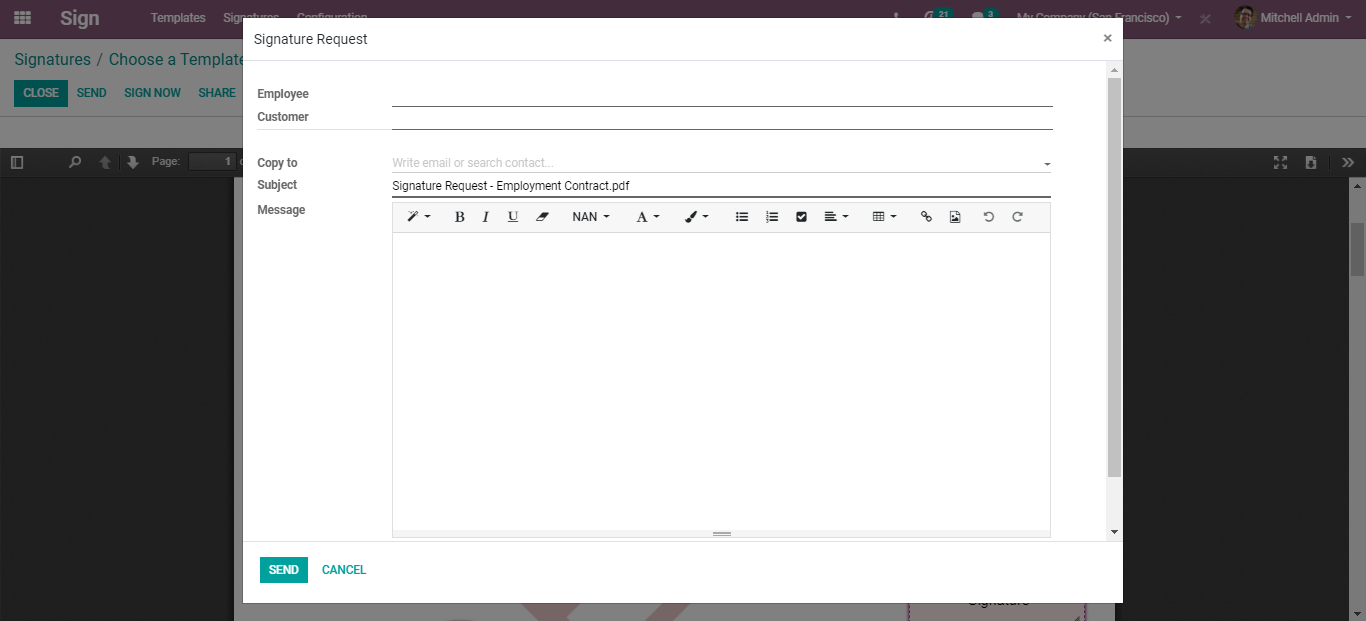
Task: Undo the last message edit
Action: click(988, 217)
